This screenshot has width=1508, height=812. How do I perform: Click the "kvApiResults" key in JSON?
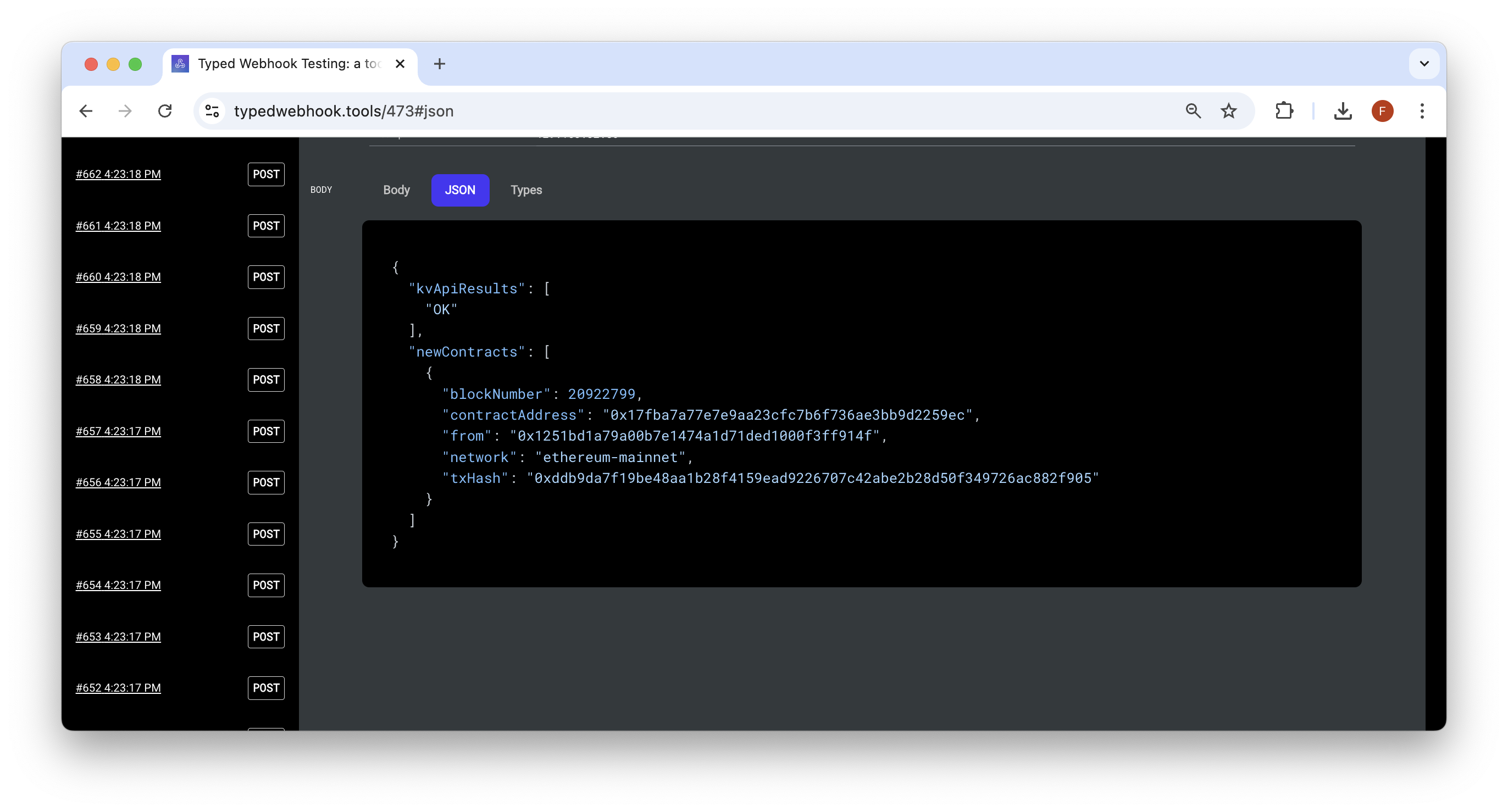pos(467,288)
